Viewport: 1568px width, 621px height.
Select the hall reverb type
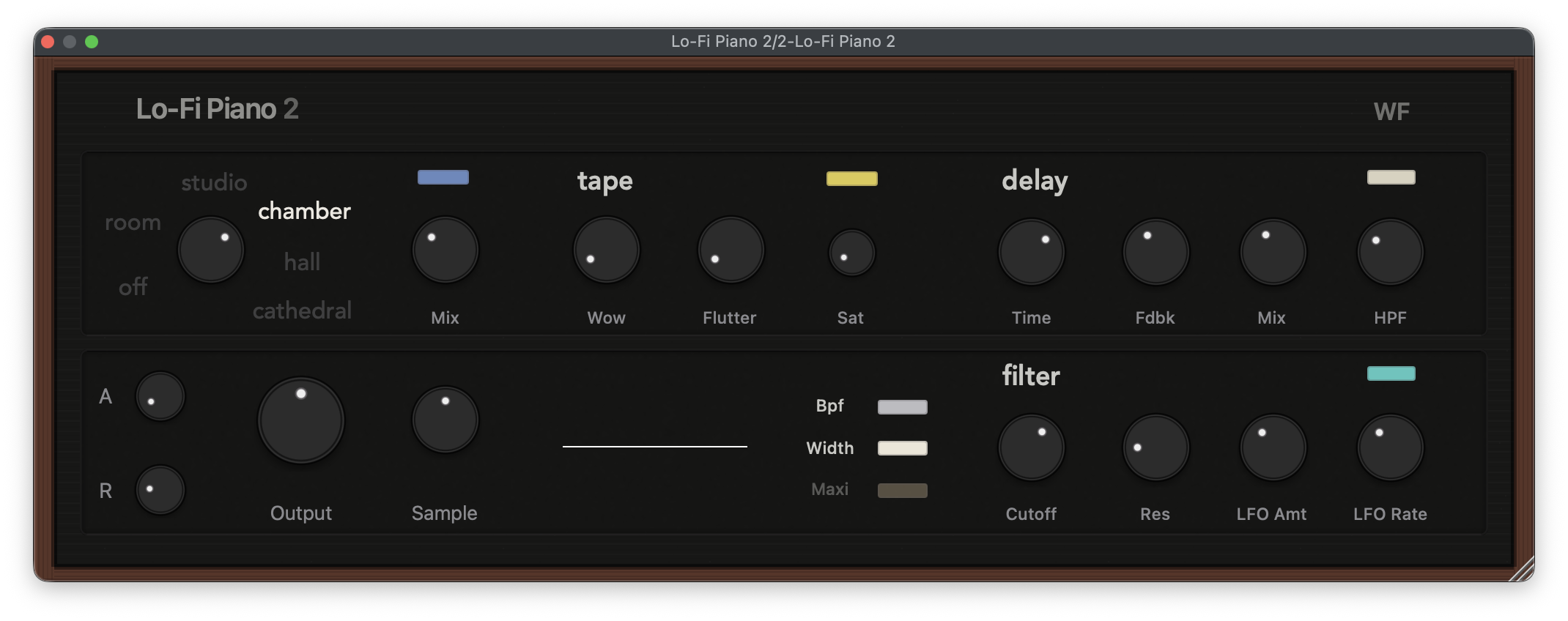tap(302, 261)
